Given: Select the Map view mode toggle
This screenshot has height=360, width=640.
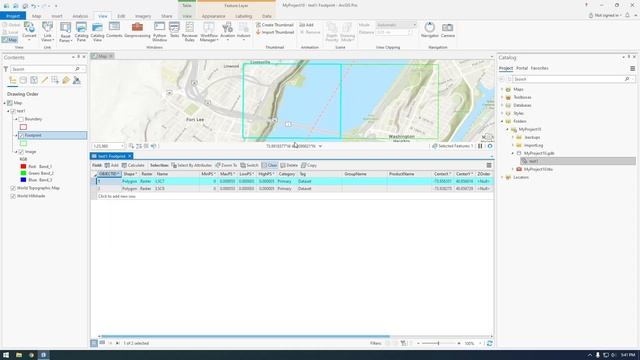Looking at the screenshot, I should pyautogui.click(x=10, y=40).
